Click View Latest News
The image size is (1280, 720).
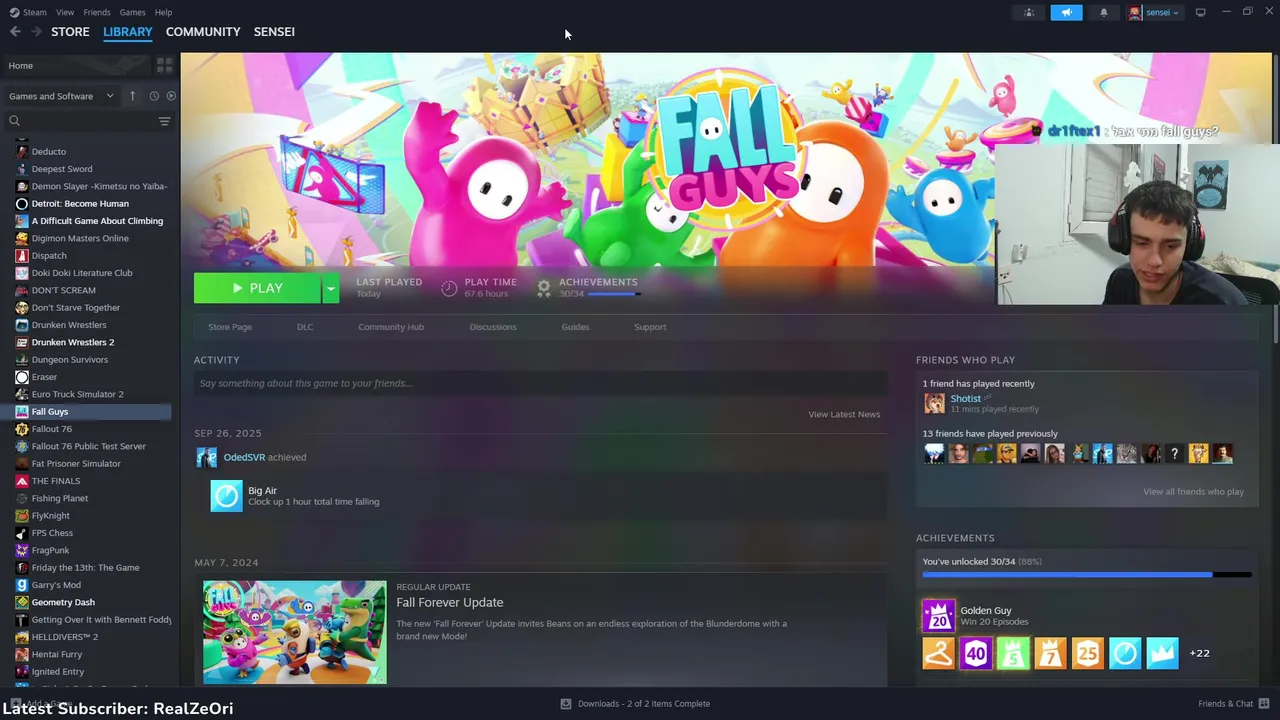click(x=844, y=414)
